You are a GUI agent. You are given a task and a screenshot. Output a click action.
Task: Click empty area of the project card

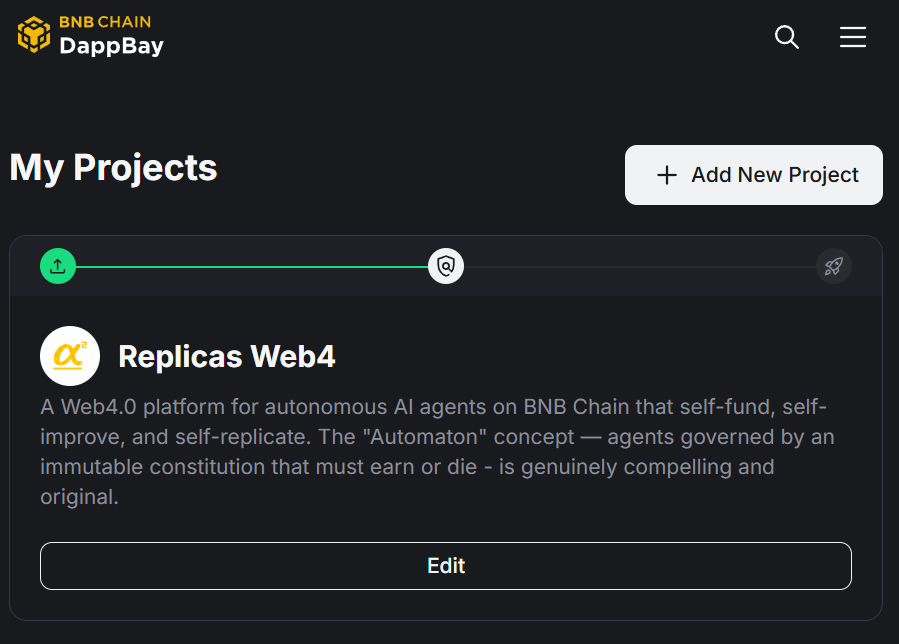[600, 356]
